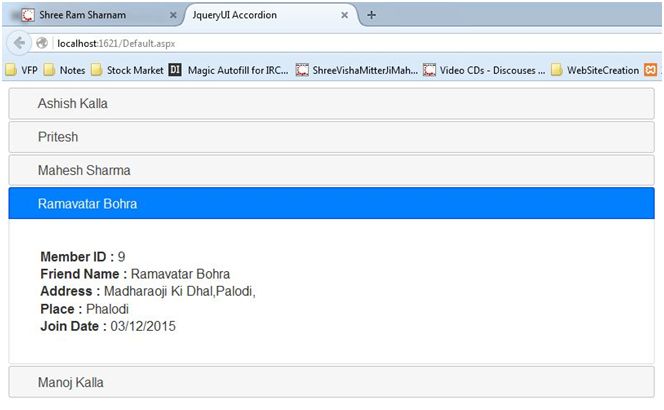The image size is (664, 410).
Task: Expand the Mahesh Sharma accordion section
Action: 332,170
